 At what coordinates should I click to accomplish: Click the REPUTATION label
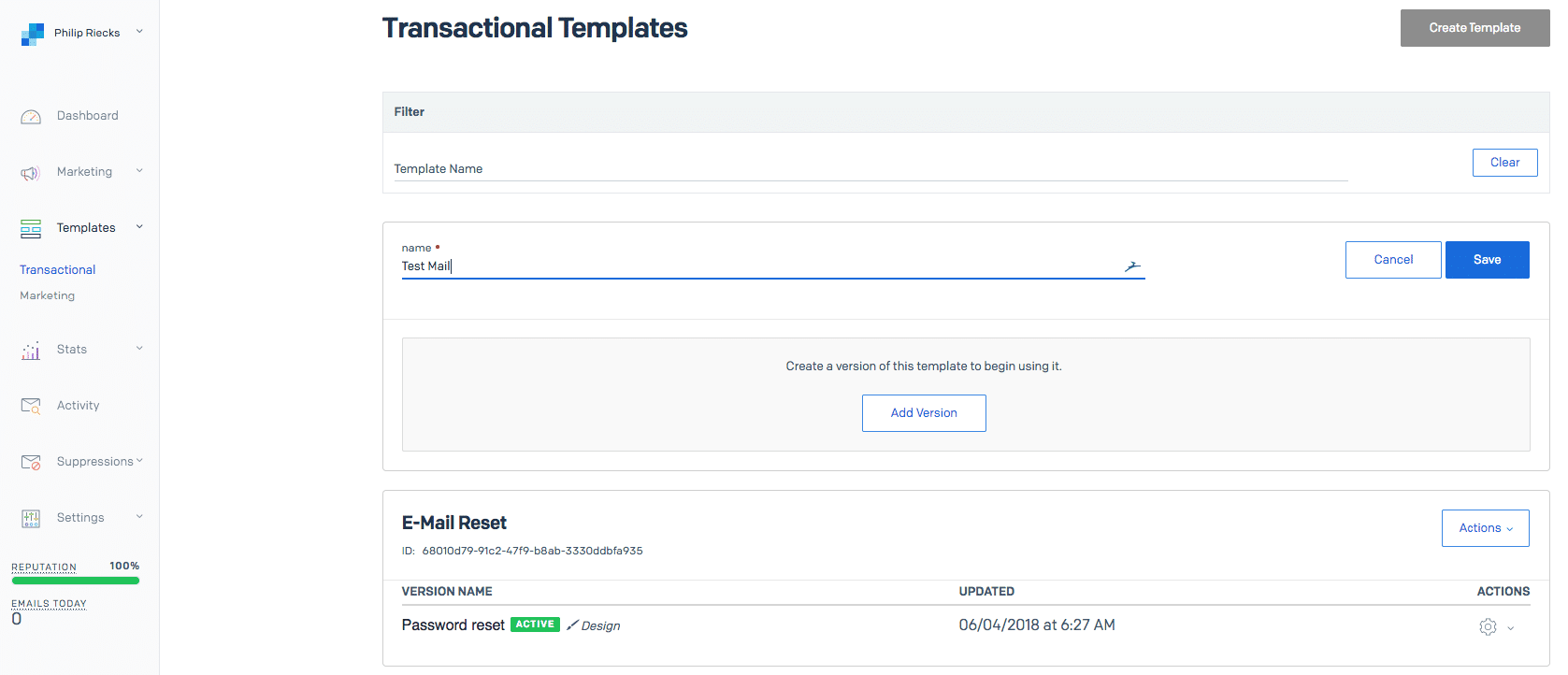pos(44,567)
